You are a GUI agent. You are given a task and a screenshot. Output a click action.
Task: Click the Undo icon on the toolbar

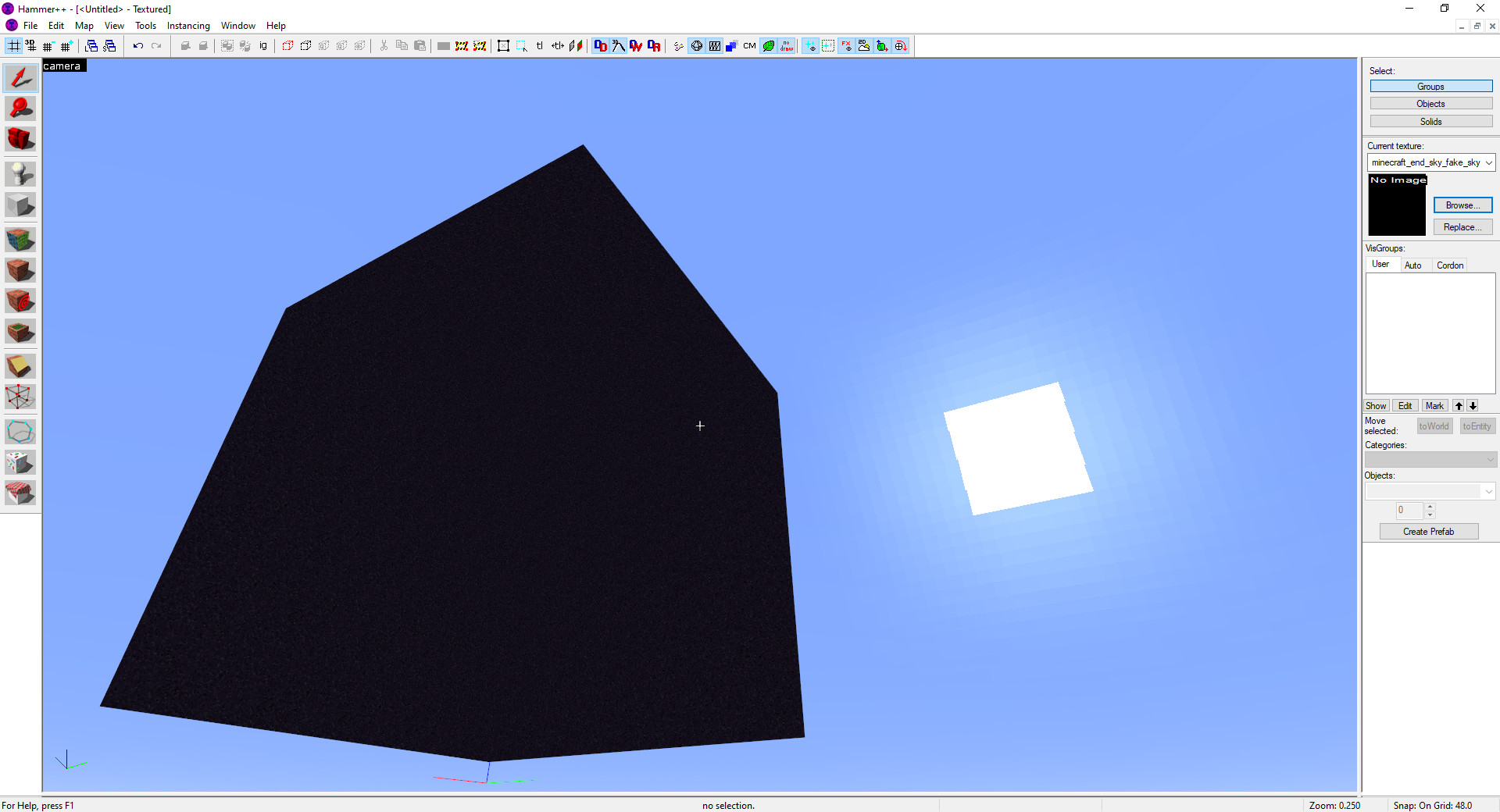[137, 45]
